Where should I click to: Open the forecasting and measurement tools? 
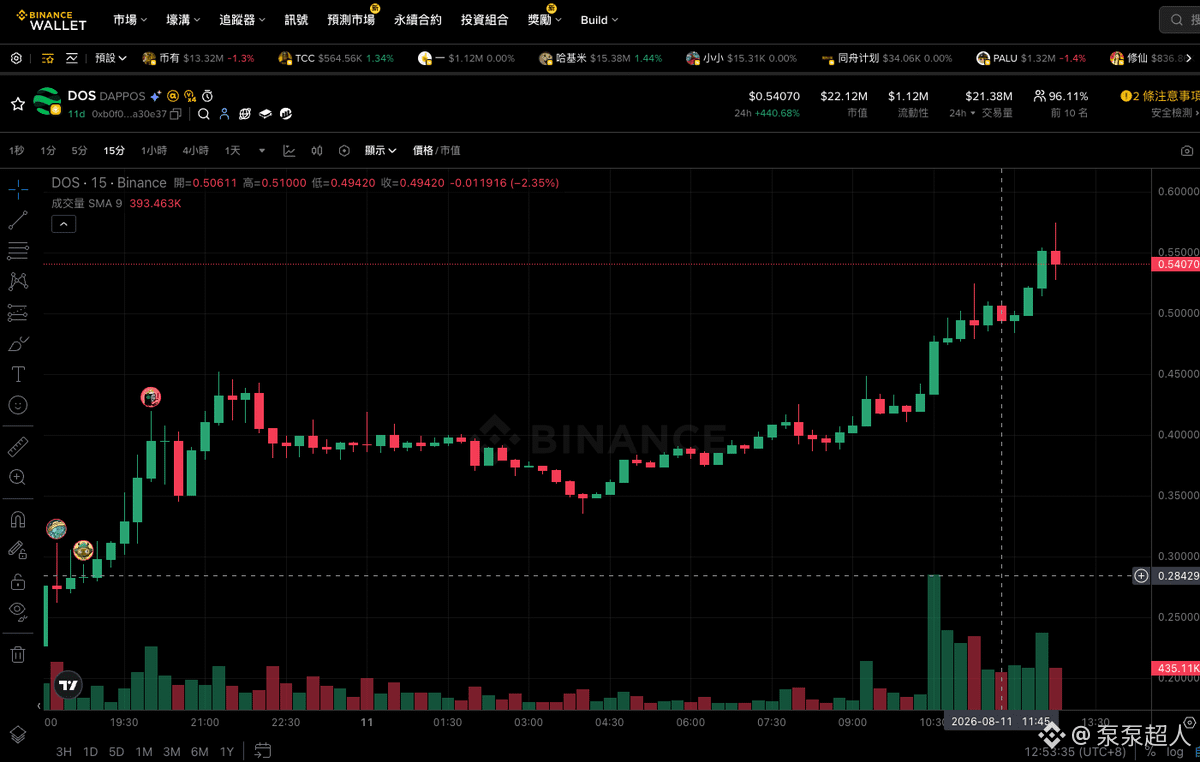point(18,313)
